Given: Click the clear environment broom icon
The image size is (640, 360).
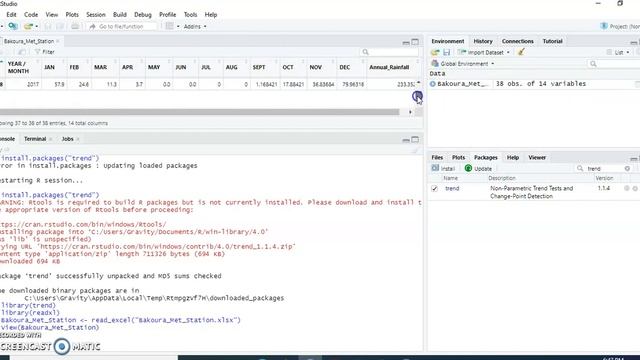Looking at the screenshot, I should tap(521, 52).
